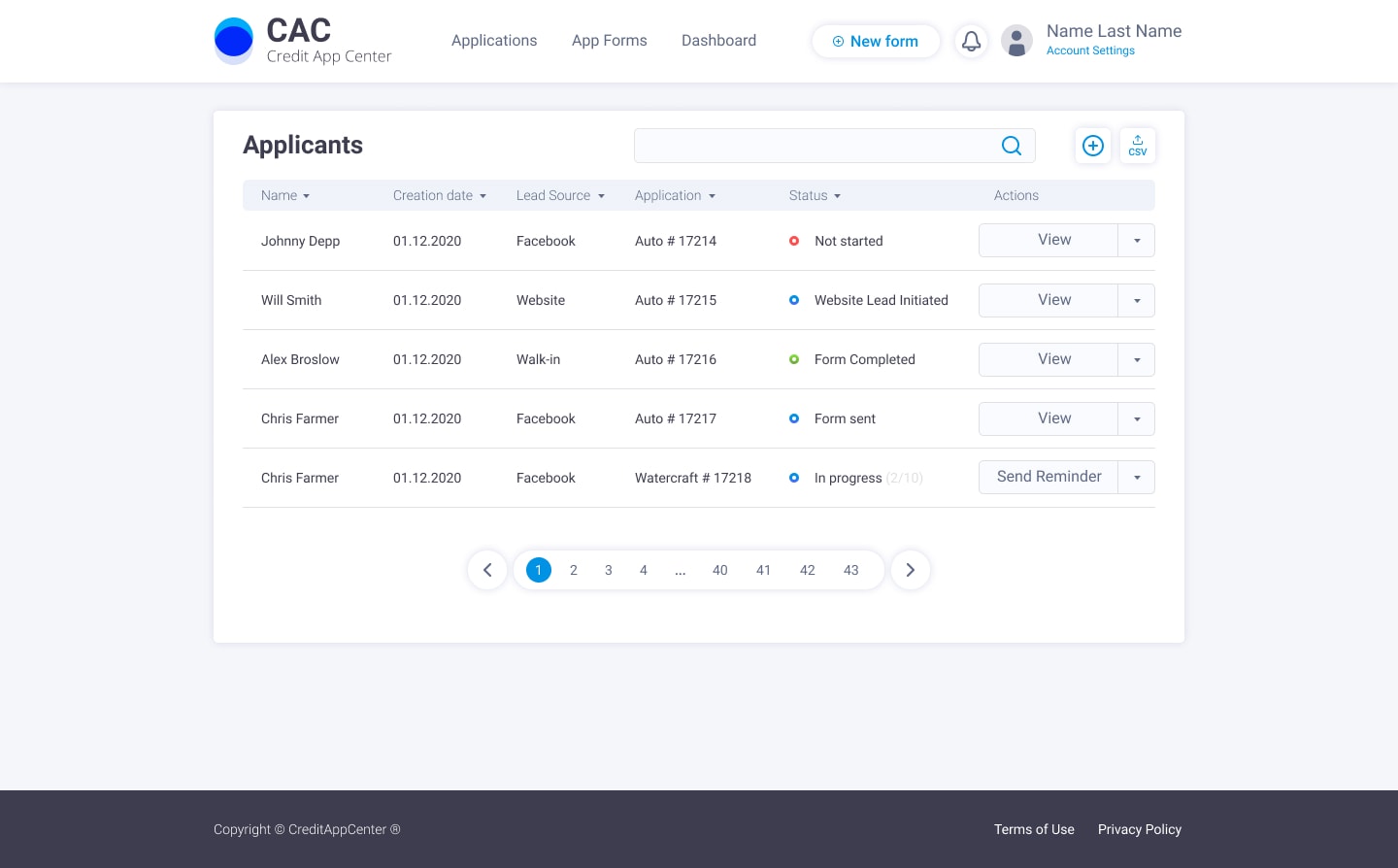This screenshot has height=868, width=1398.
Task: View Johnny Depp's application
Action: click(x=1048, y=241)
